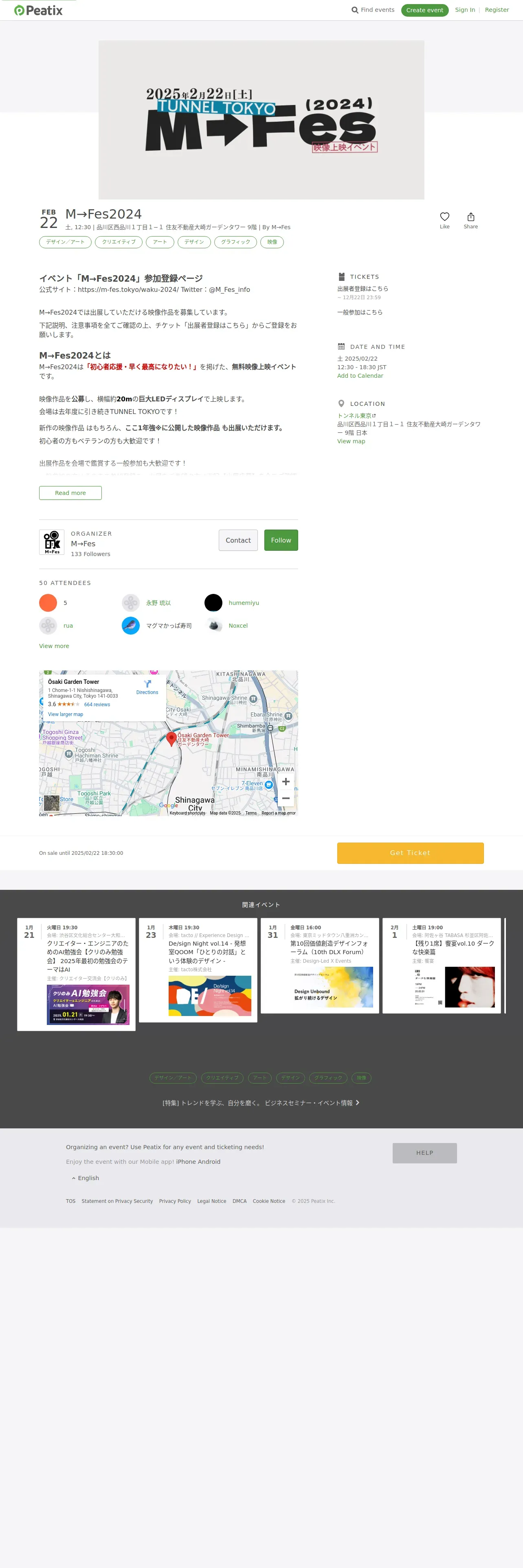Screen dimensions: 523x1568
Task: Open the トンネル東京 venue link
Action: 357,416
